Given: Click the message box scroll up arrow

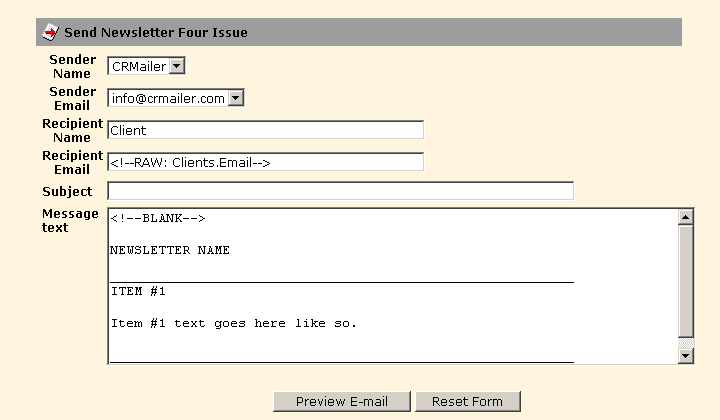Looking at the screenshot, I should coord(686,217).
